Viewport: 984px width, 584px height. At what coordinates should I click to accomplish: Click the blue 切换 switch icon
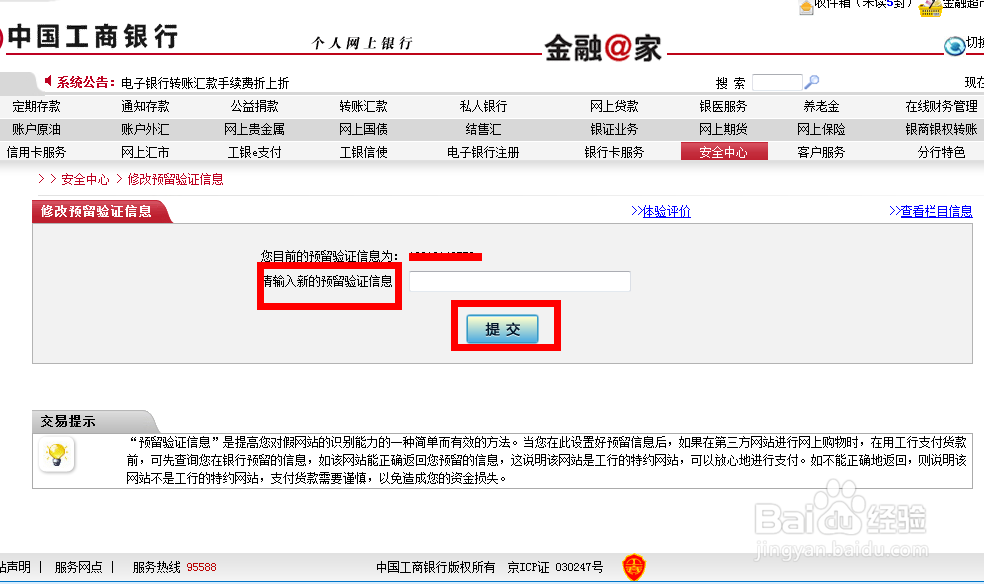pos(956,45)
